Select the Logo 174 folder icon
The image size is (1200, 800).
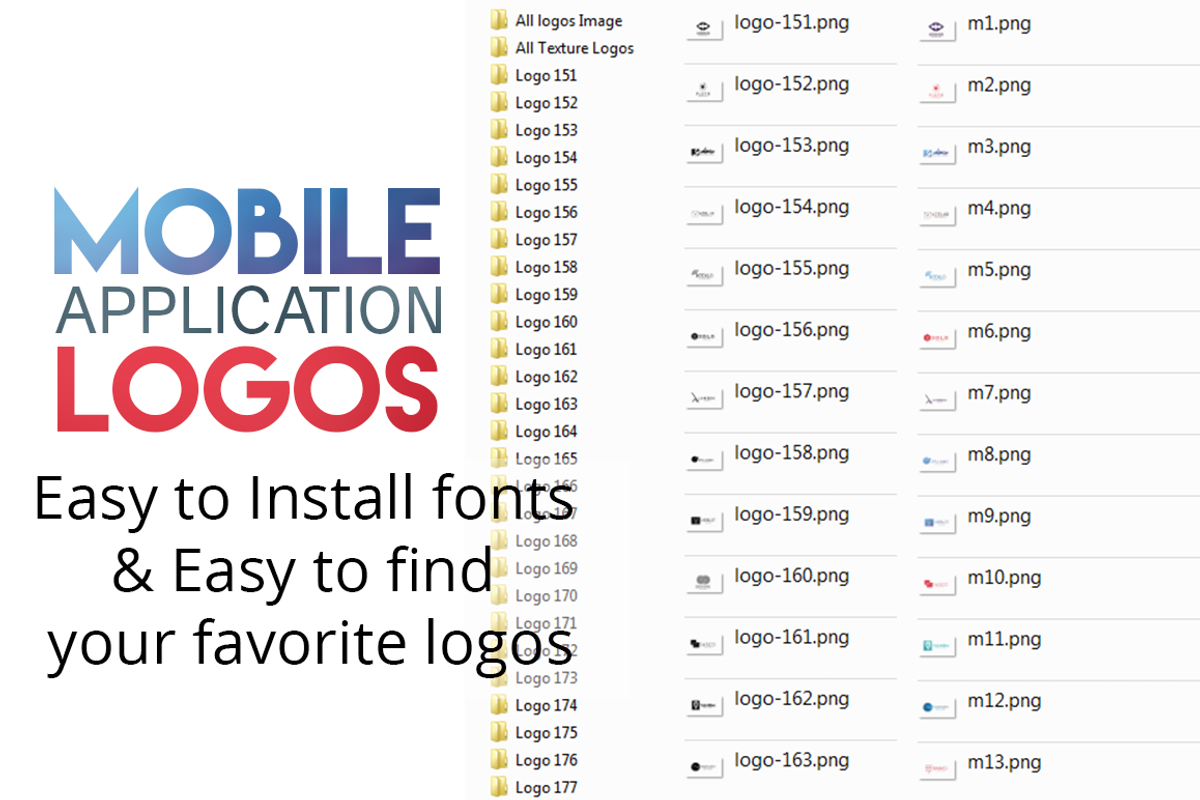[499, 705]
